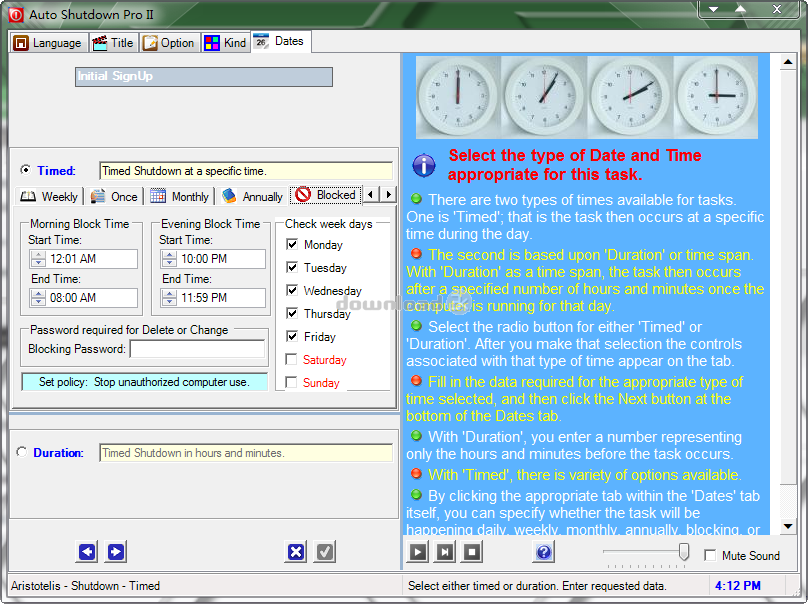This screenshot has height=604, width=808.
Task: Uncheck the Tuesday checkbox
Action: click(292, 267)
